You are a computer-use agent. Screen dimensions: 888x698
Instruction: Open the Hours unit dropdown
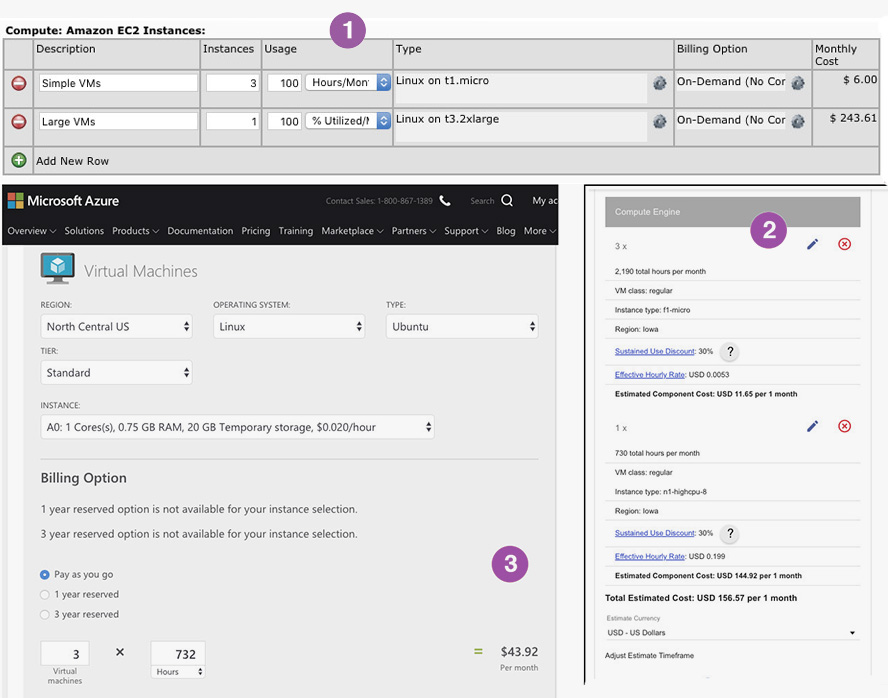[178, 671]
